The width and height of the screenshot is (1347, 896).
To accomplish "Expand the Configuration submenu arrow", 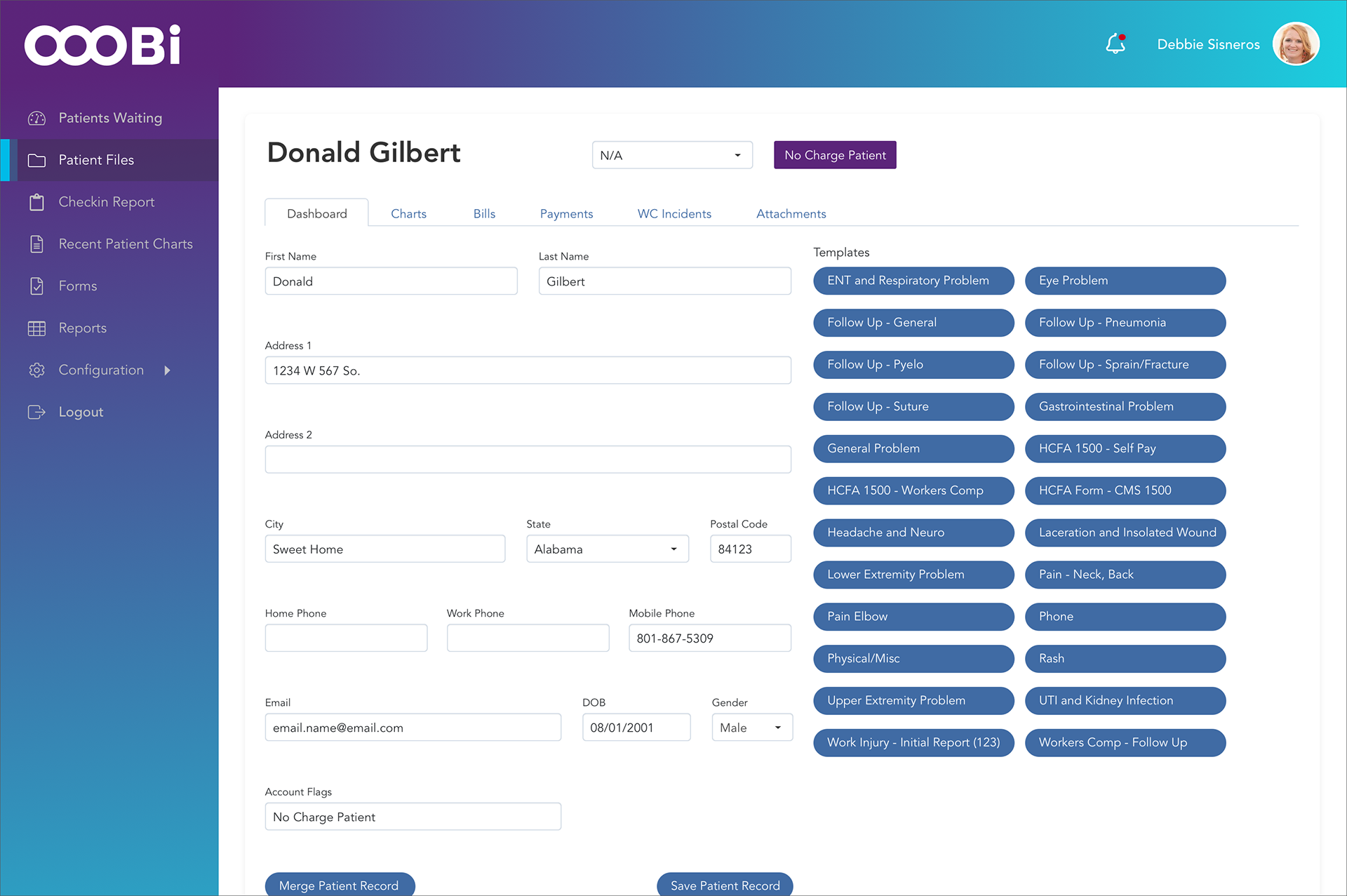I will pos(167,370).
